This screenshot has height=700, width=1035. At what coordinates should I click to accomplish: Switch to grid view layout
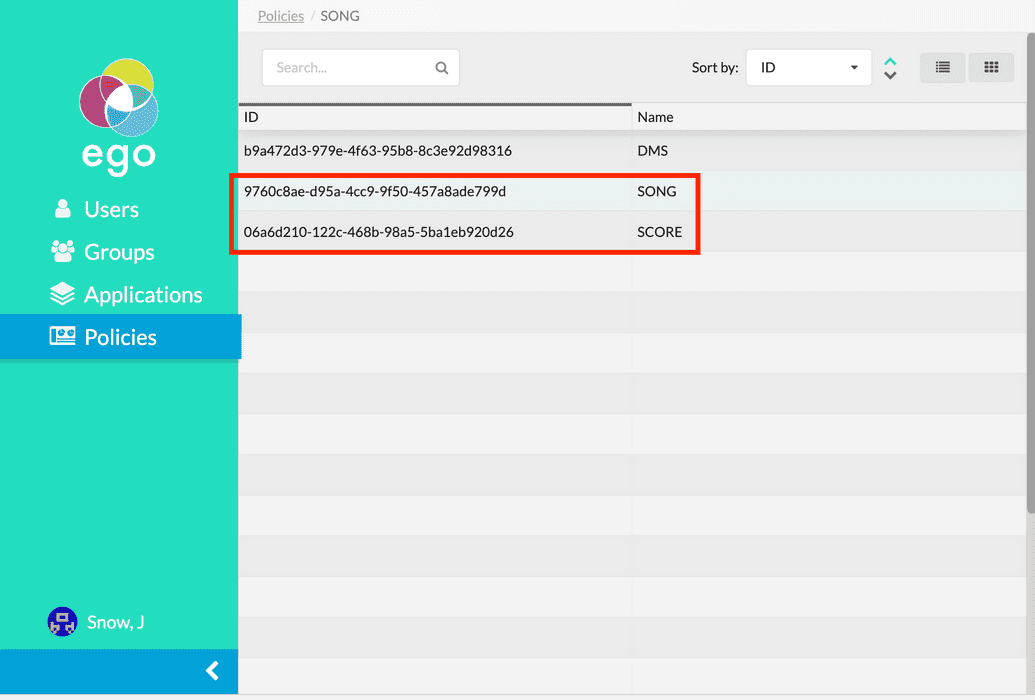(991, 67)
